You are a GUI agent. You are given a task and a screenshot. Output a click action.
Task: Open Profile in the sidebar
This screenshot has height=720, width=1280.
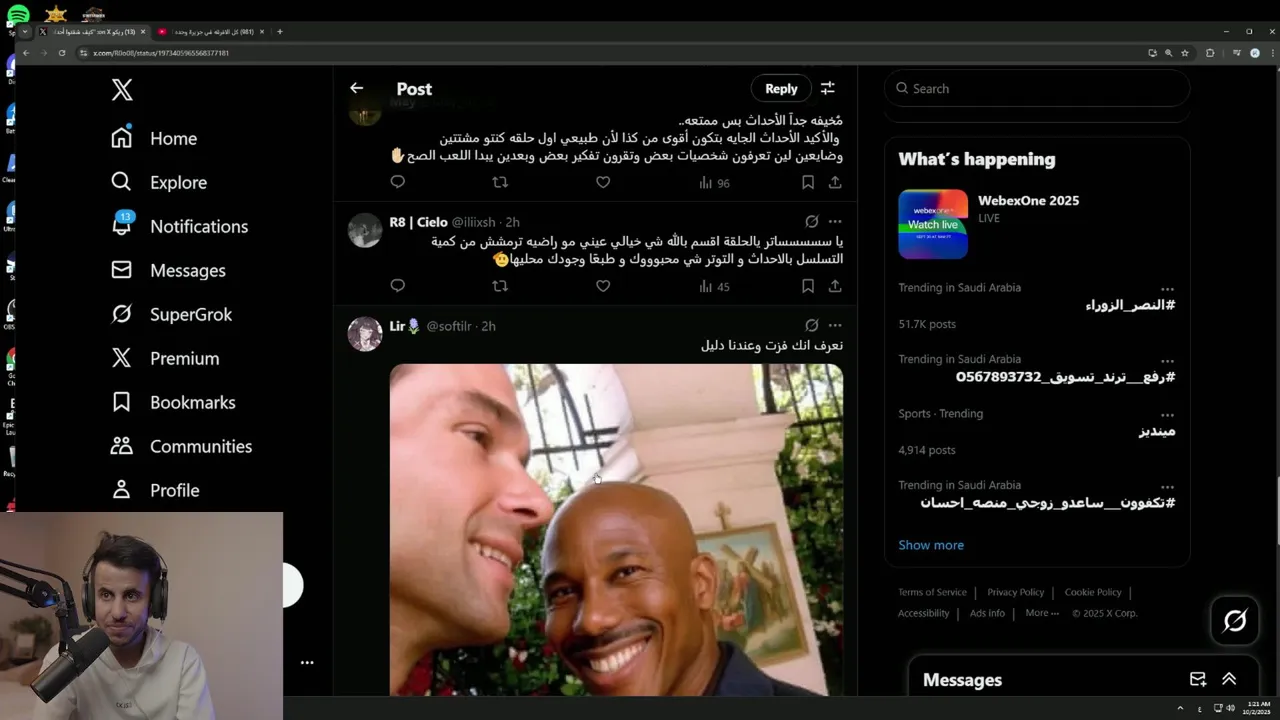click(x=155, y=490)
